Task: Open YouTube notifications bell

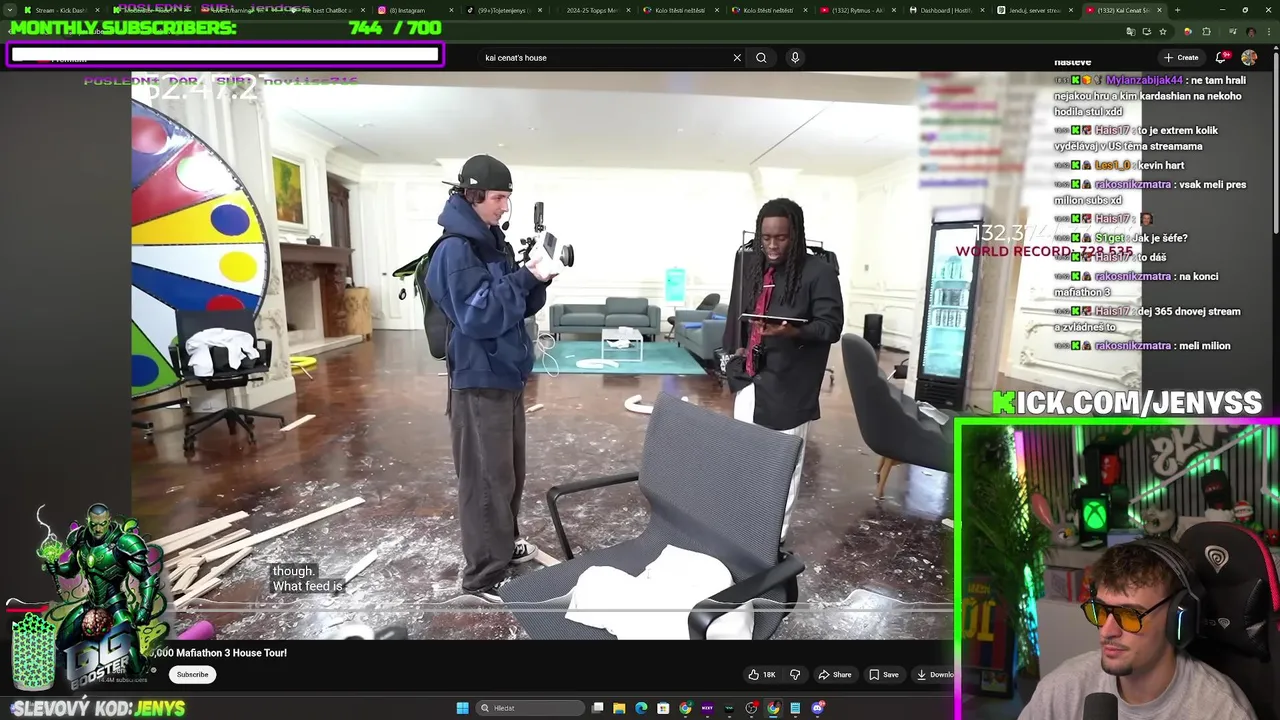Action: click(x=1221, y=58)
